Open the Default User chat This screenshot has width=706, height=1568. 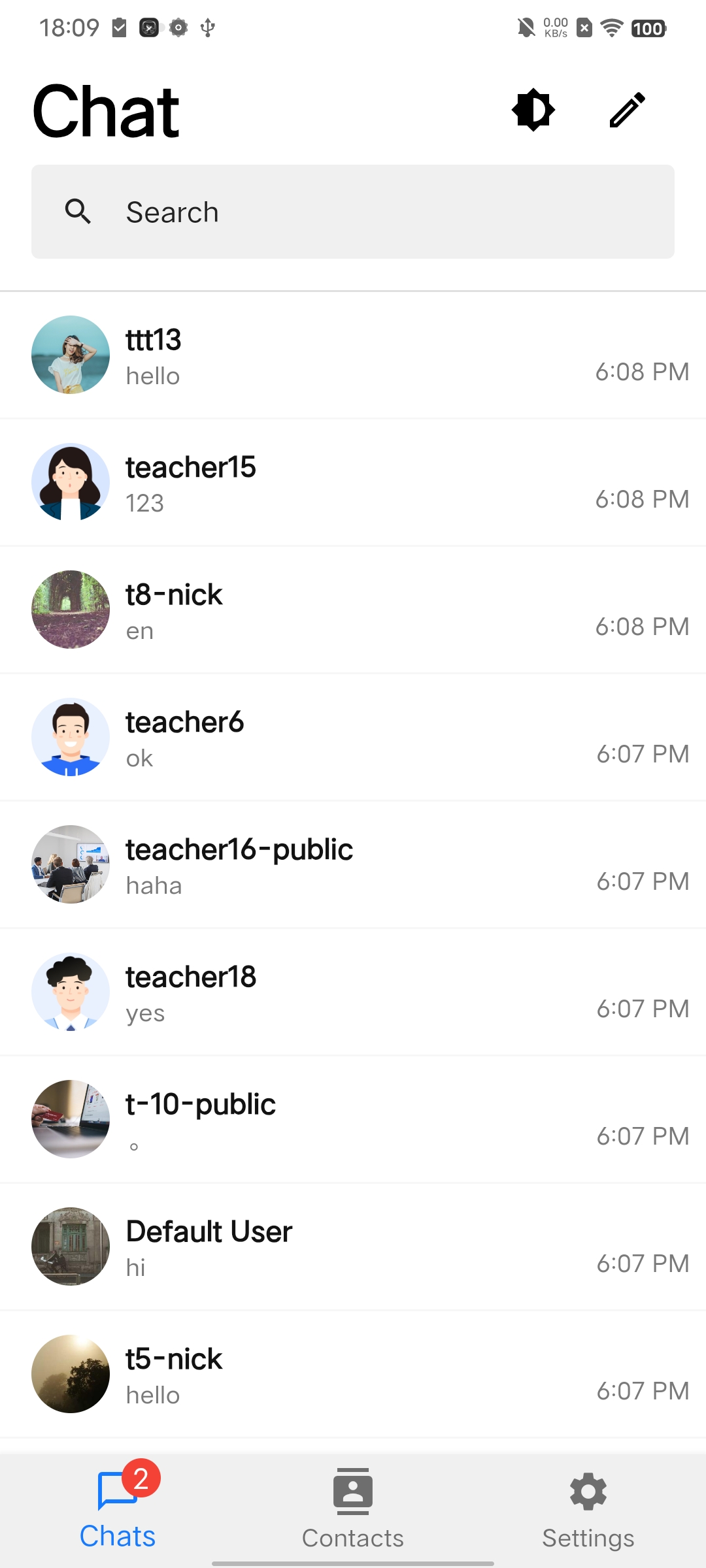[x=353, y=1247]
